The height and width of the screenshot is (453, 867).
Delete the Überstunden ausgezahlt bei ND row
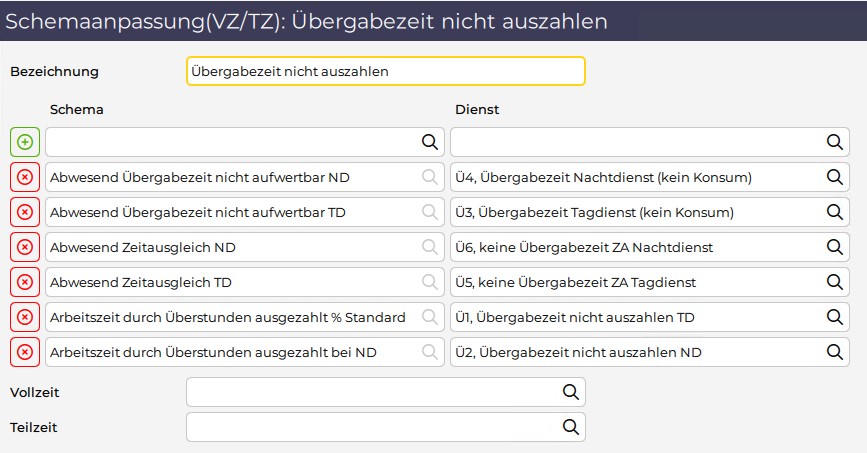[x=25, y=352]
